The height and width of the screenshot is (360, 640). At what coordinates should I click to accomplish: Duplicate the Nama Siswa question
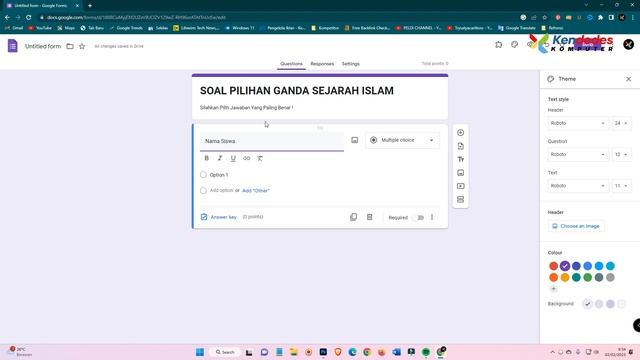[x=353, y=217]
